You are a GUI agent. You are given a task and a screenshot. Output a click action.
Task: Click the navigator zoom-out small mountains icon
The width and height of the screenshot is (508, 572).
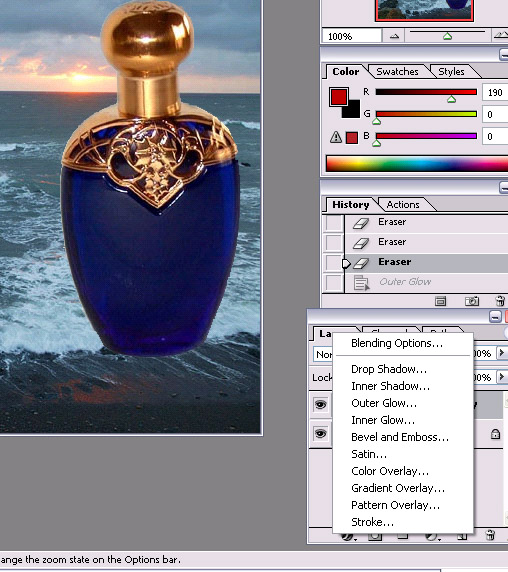pyautogui.click(x=394, y=36)
